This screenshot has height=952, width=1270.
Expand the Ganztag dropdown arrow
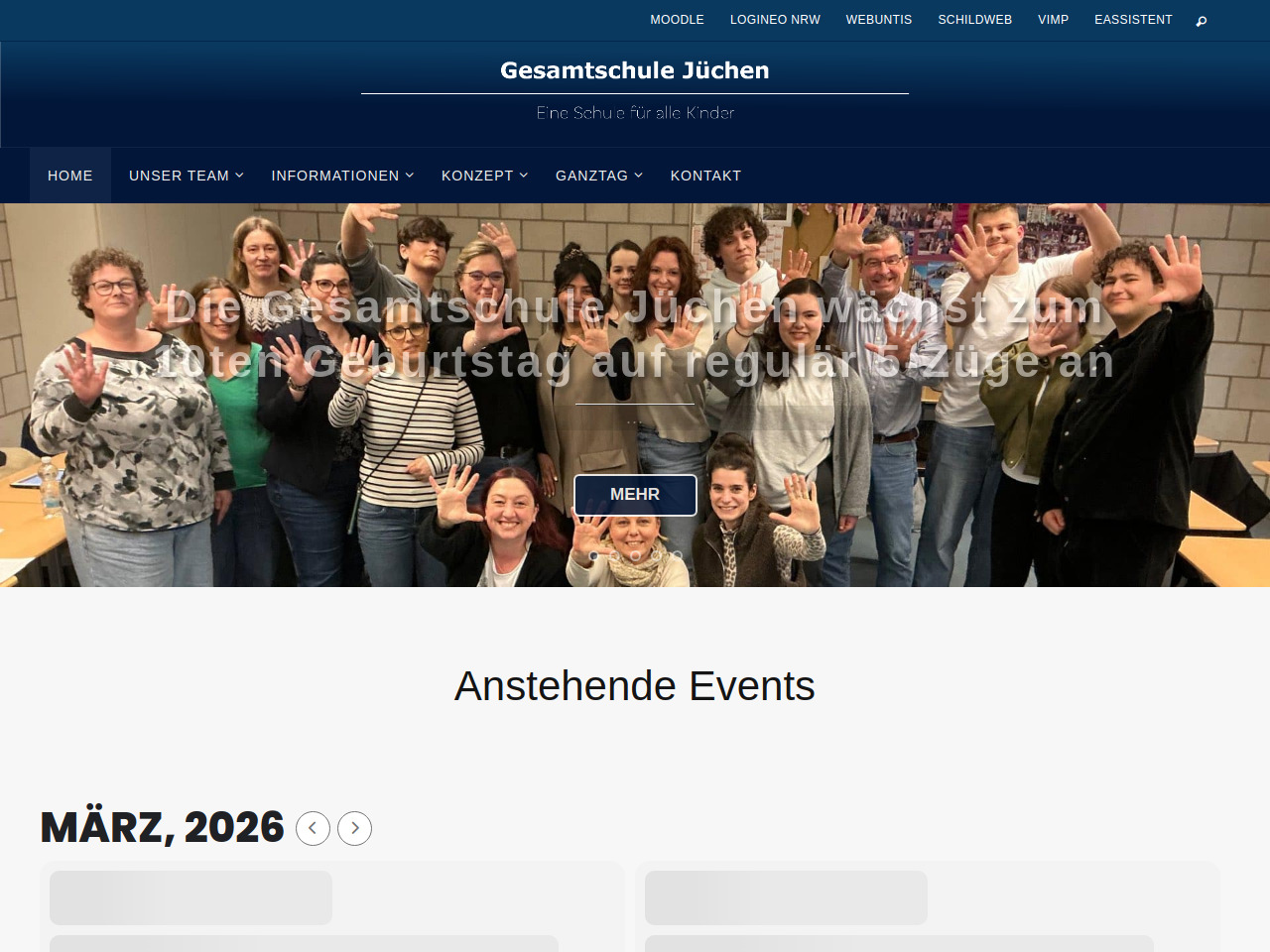tap(639, 175)
